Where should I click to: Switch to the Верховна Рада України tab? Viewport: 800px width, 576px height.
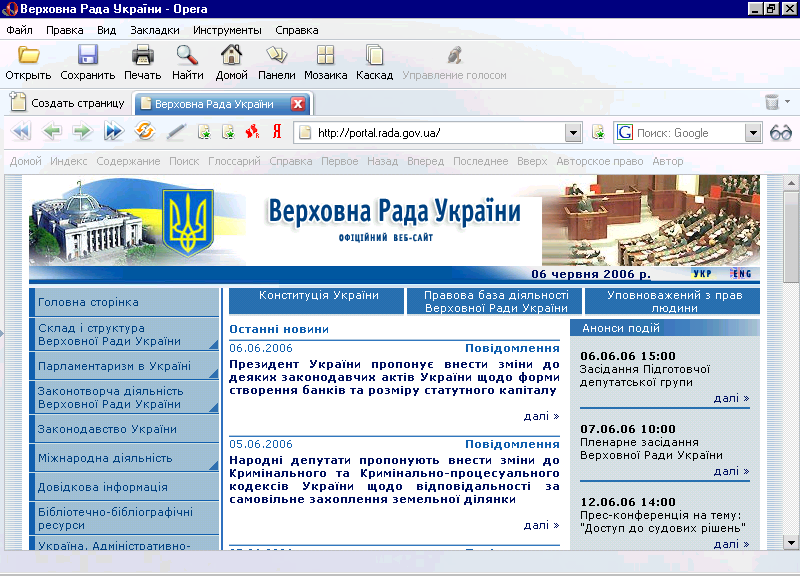pyautogui.click(x=214, y=104)
